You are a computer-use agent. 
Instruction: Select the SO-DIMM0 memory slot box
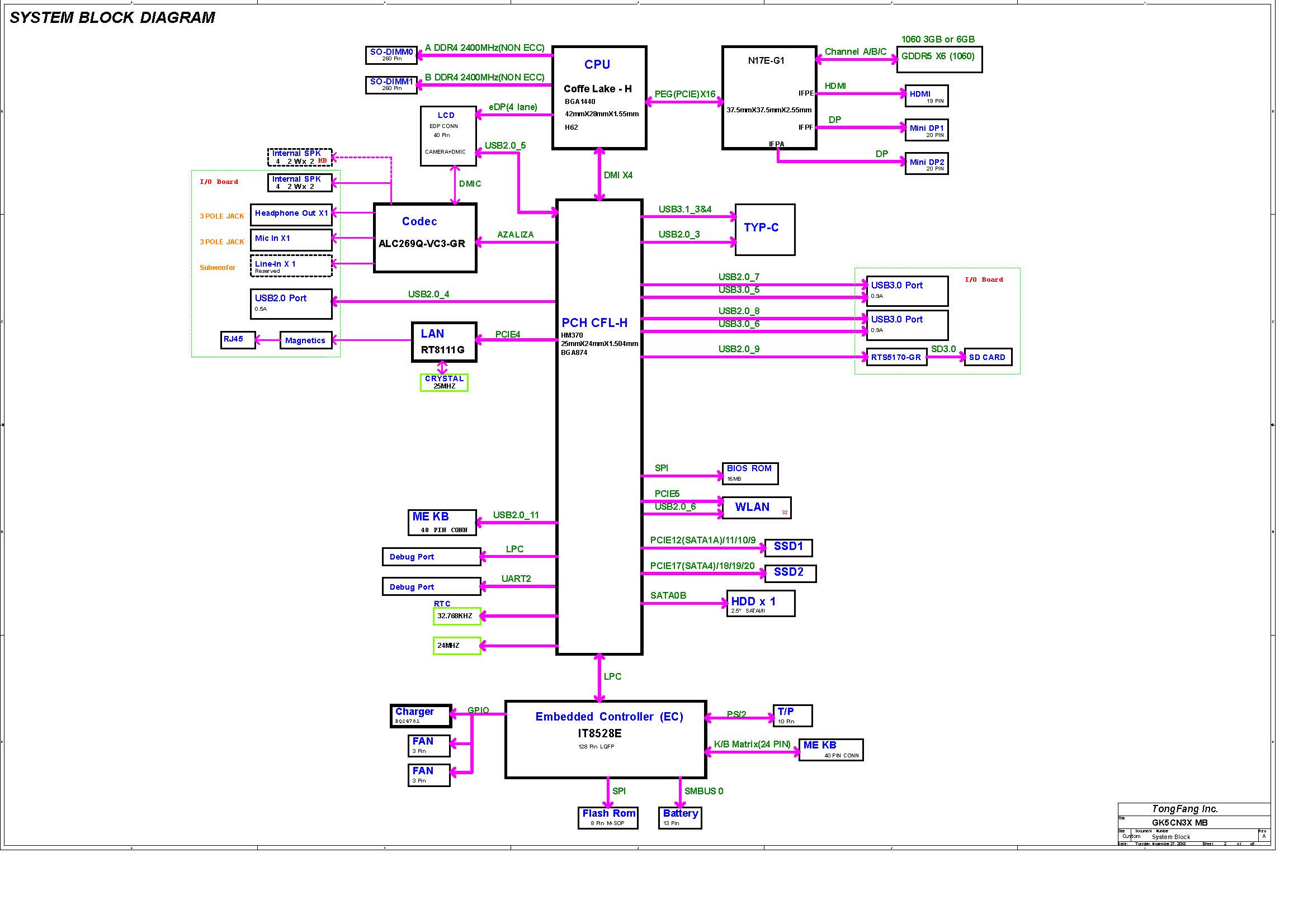tap(391, 55)
